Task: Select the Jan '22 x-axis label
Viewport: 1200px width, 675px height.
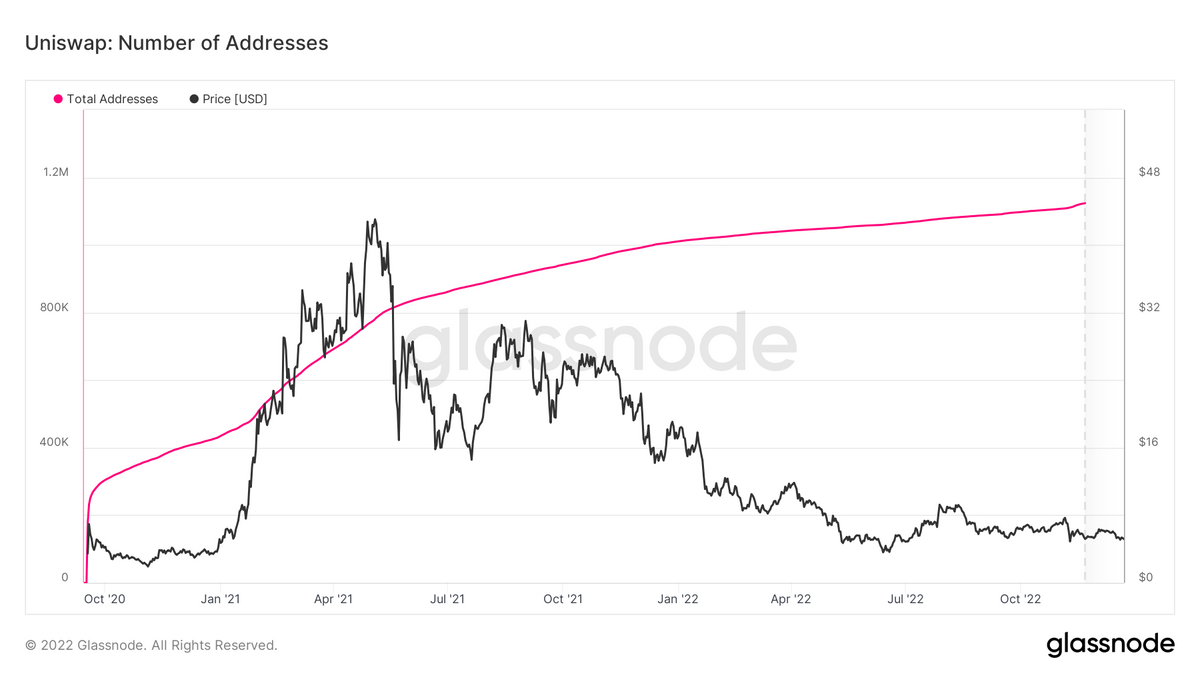Action: [x=677, y=599]
